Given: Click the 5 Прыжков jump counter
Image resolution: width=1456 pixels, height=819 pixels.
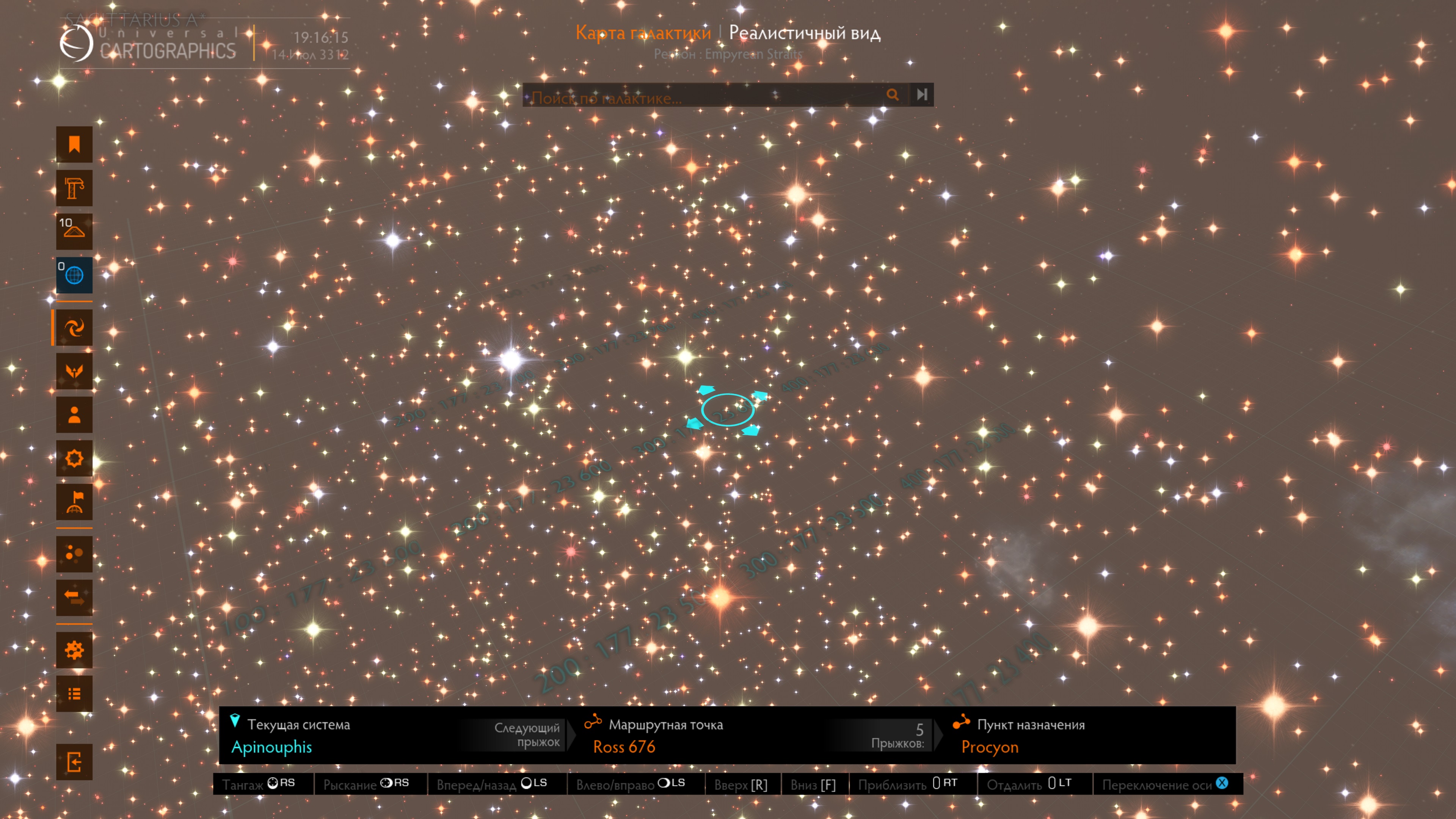Looking at the screenshot, I should coord(897,735).
